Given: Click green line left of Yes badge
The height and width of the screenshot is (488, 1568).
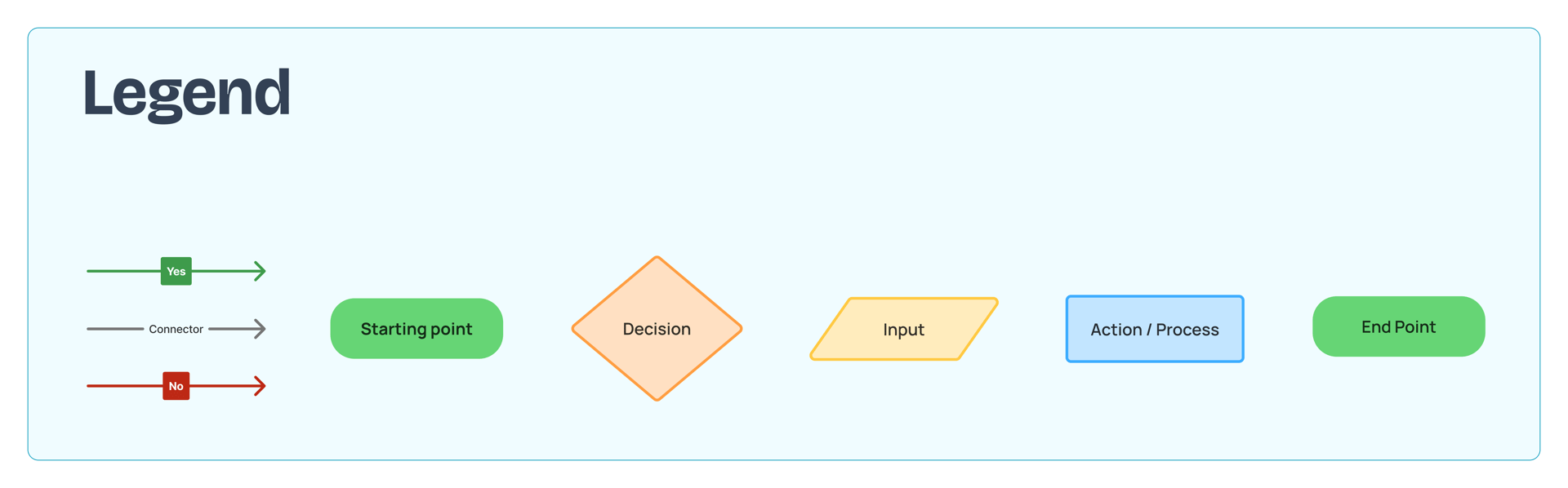Looking at the screenshot, I should [122, 271].
